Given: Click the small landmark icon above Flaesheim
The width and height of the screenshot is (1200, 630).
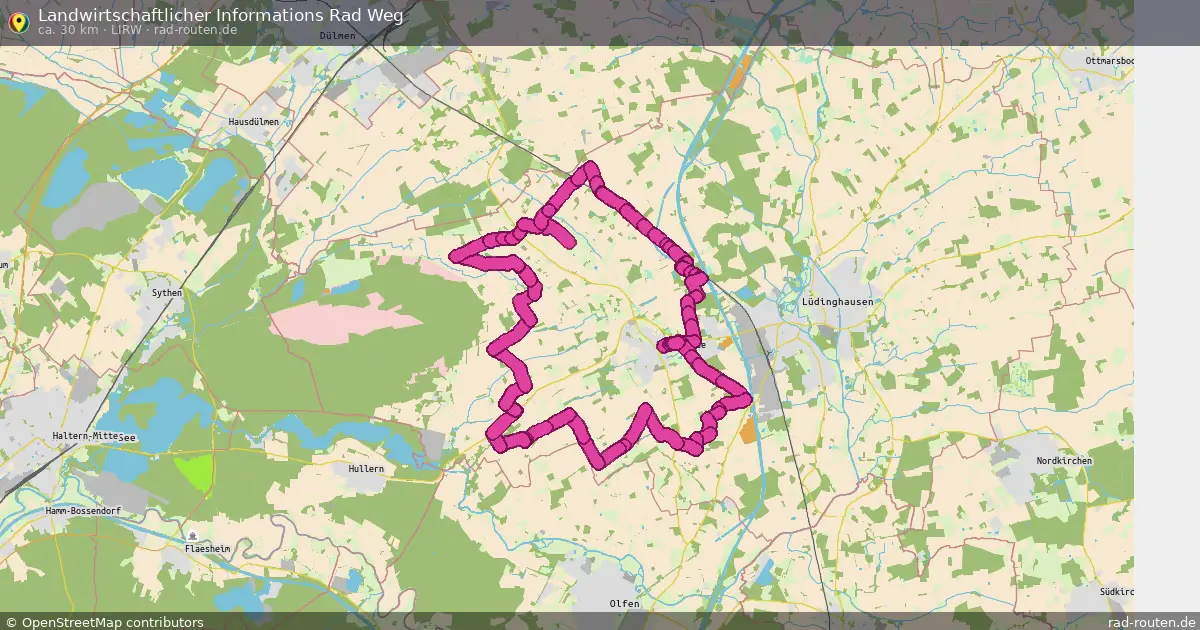Looking at the screenshot, I should (193, 536).
